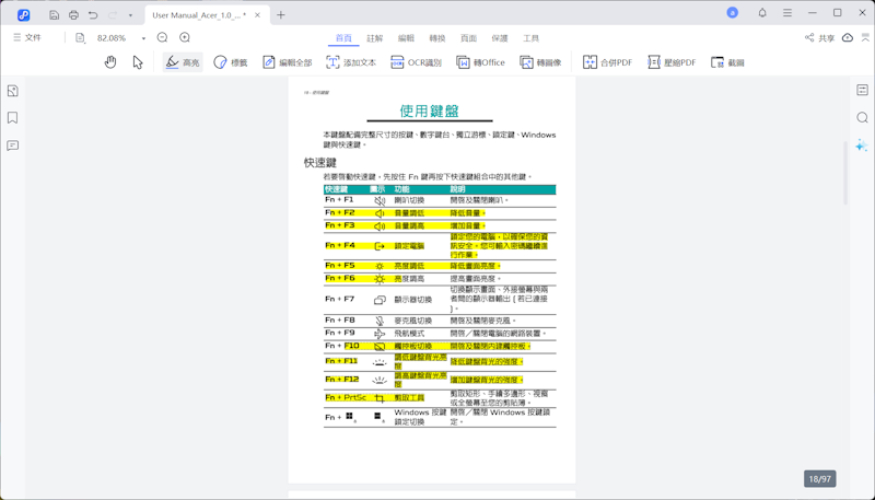Click 轉圖像 convert to image
This screenshot has height=500, width=875.
coord(541,62)
